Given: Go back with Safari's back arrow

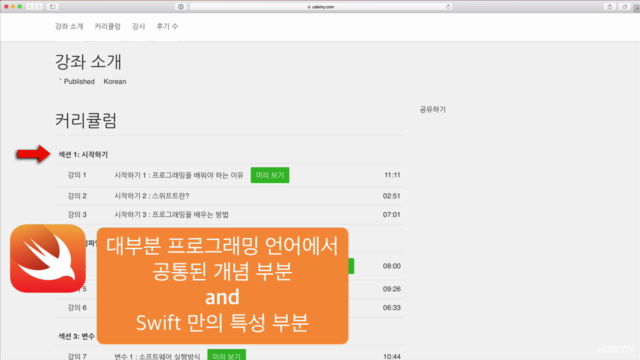Looking at the screenshot, I should 30,7.
